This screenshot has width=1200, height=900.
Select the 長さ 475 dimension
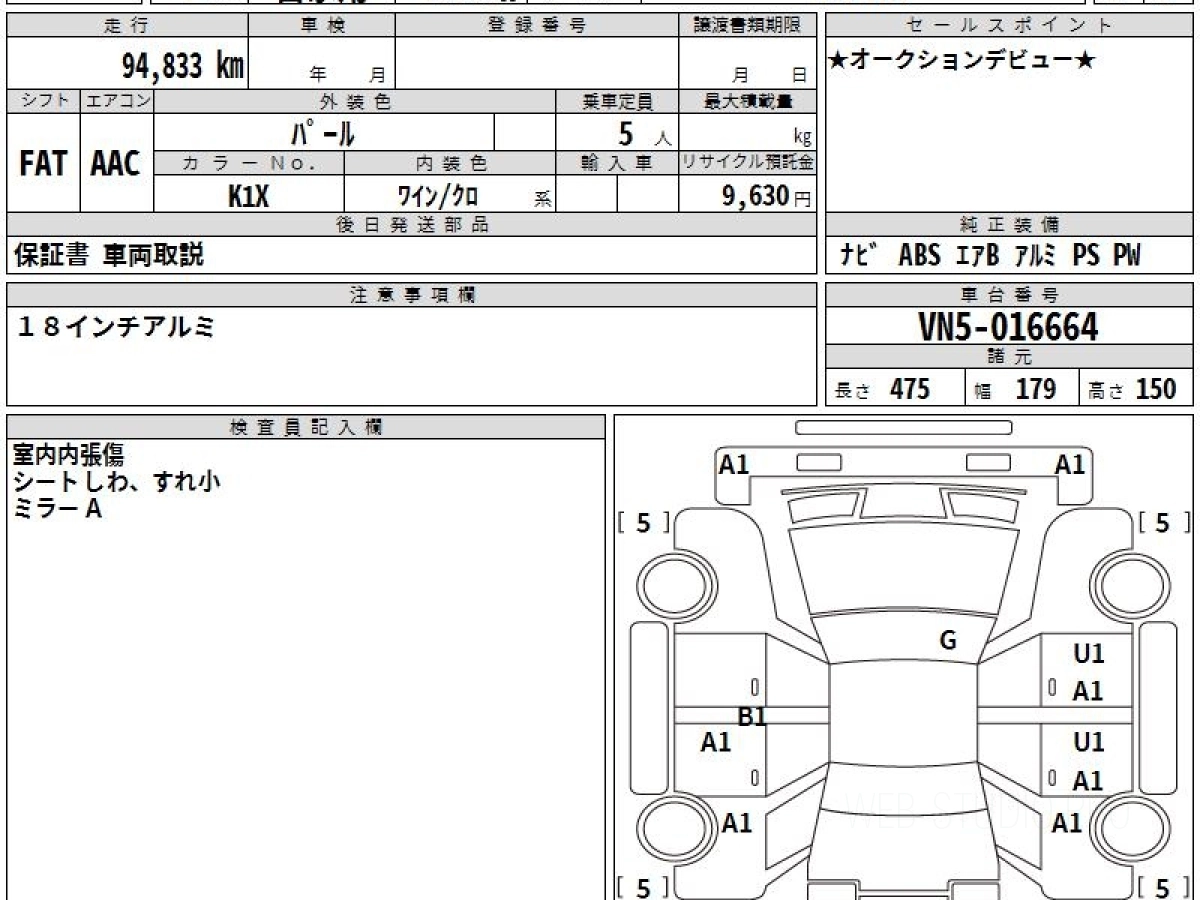coord(883,389)
